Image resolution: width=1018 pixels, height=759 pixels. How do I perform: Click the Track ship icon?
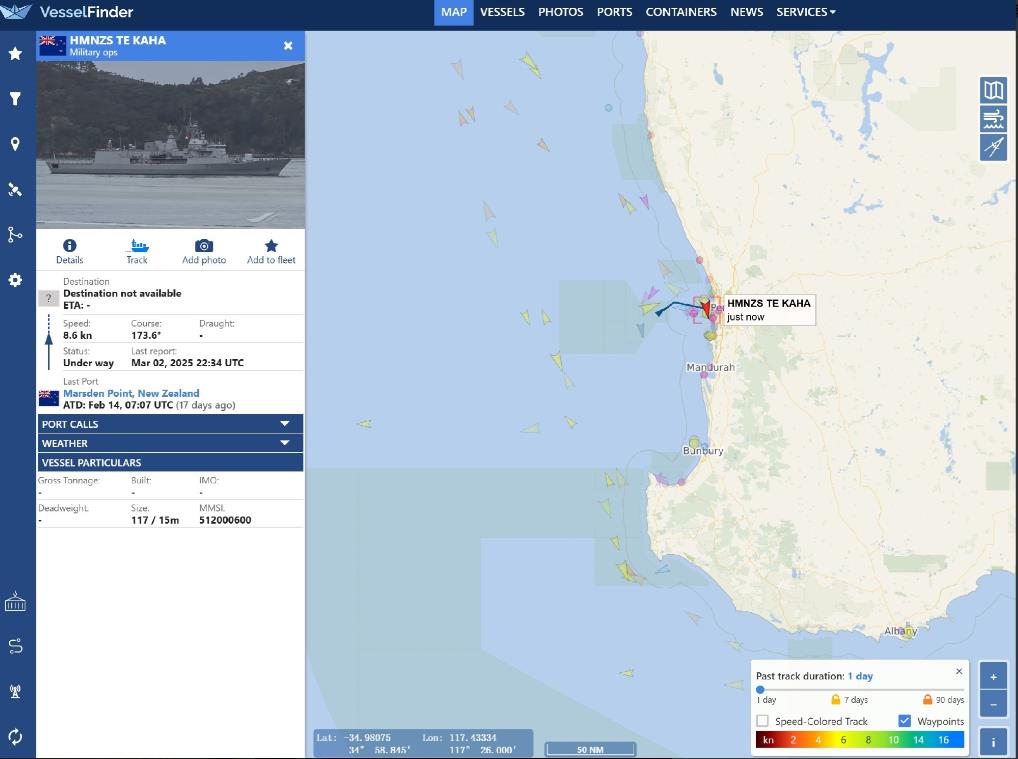pyautogui.click(x=137, y=245)
